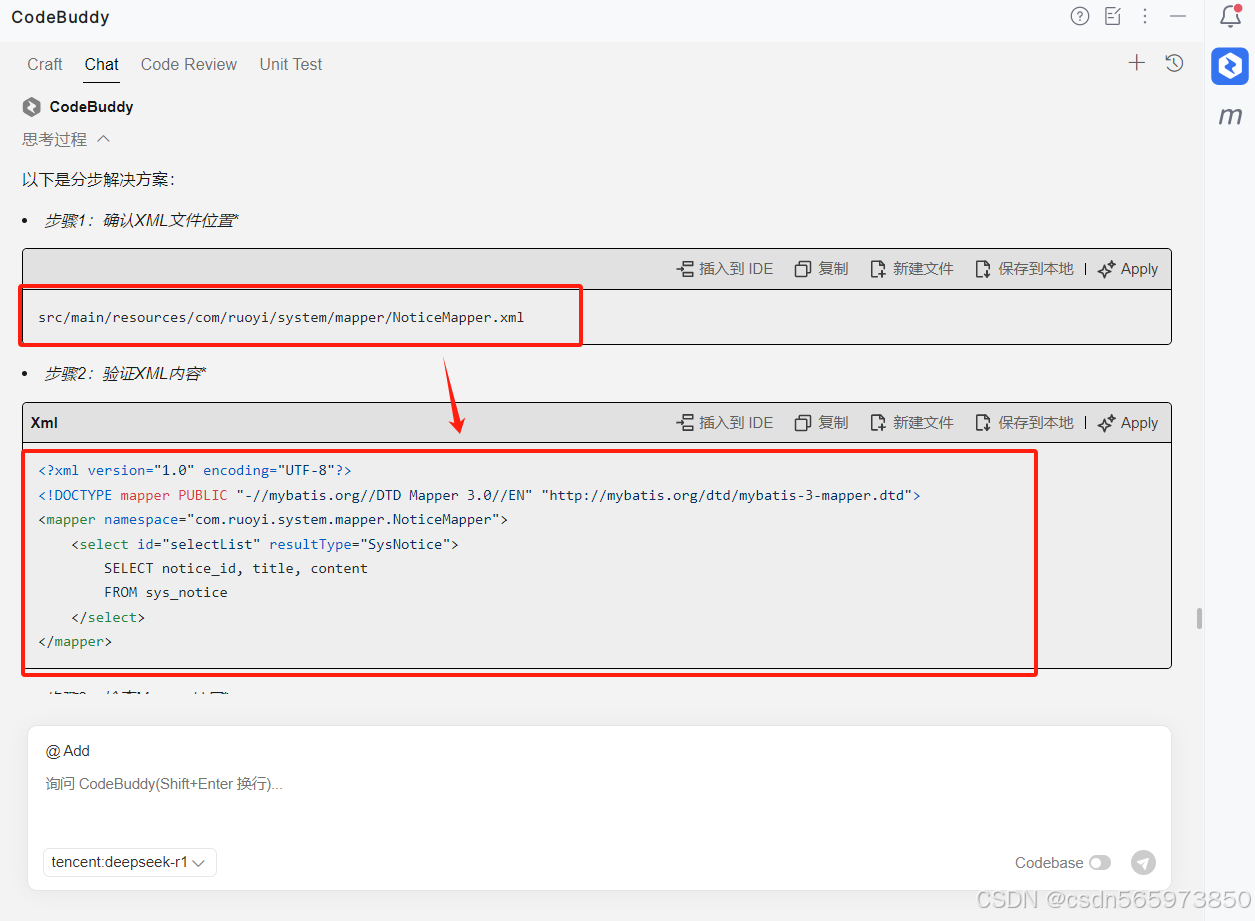
Task: Create new file from the path snippet
Action: [x=912, y=269]
